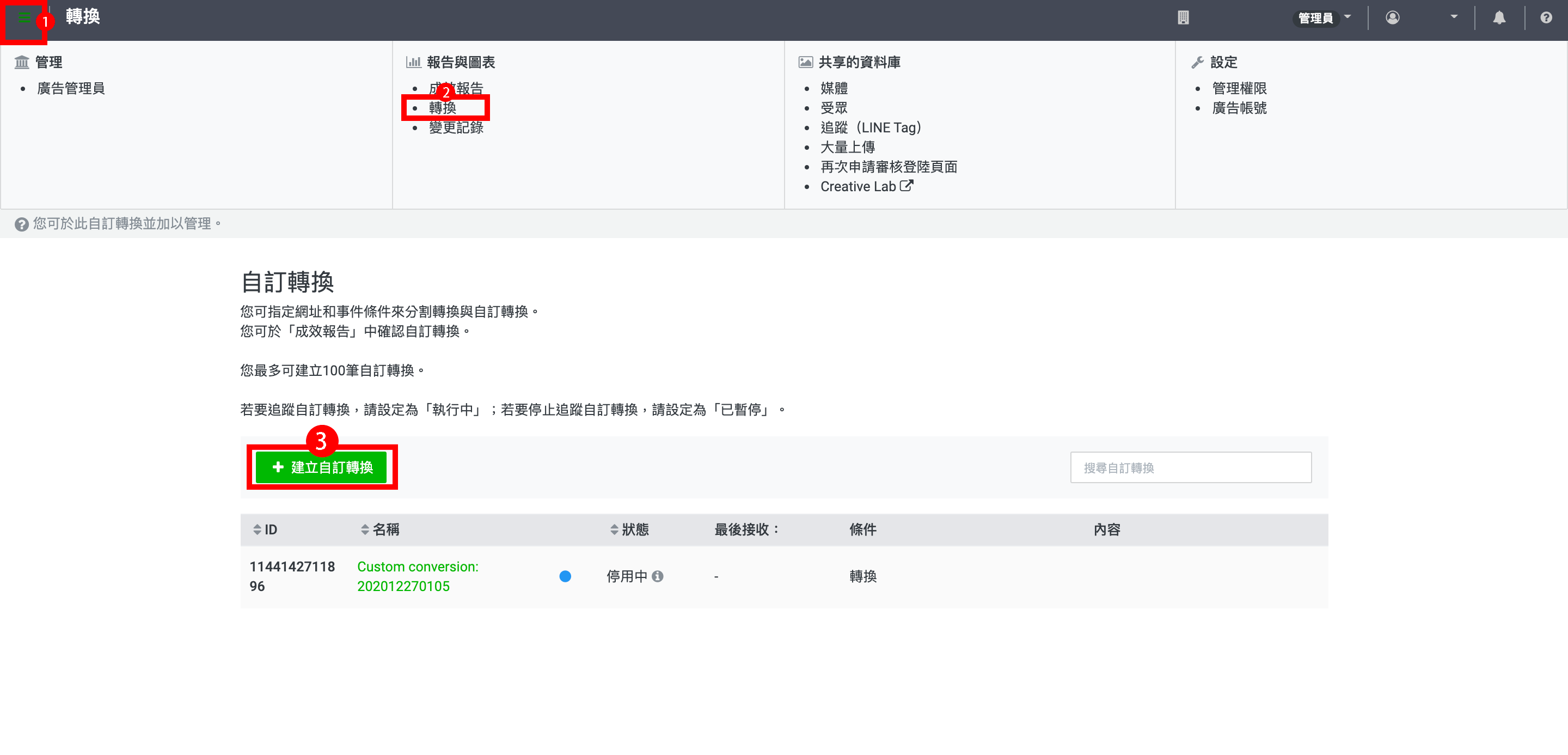Screen dimensions: 1568x755
Task: Expand the account dropdown arrow
Action: 1454,17
